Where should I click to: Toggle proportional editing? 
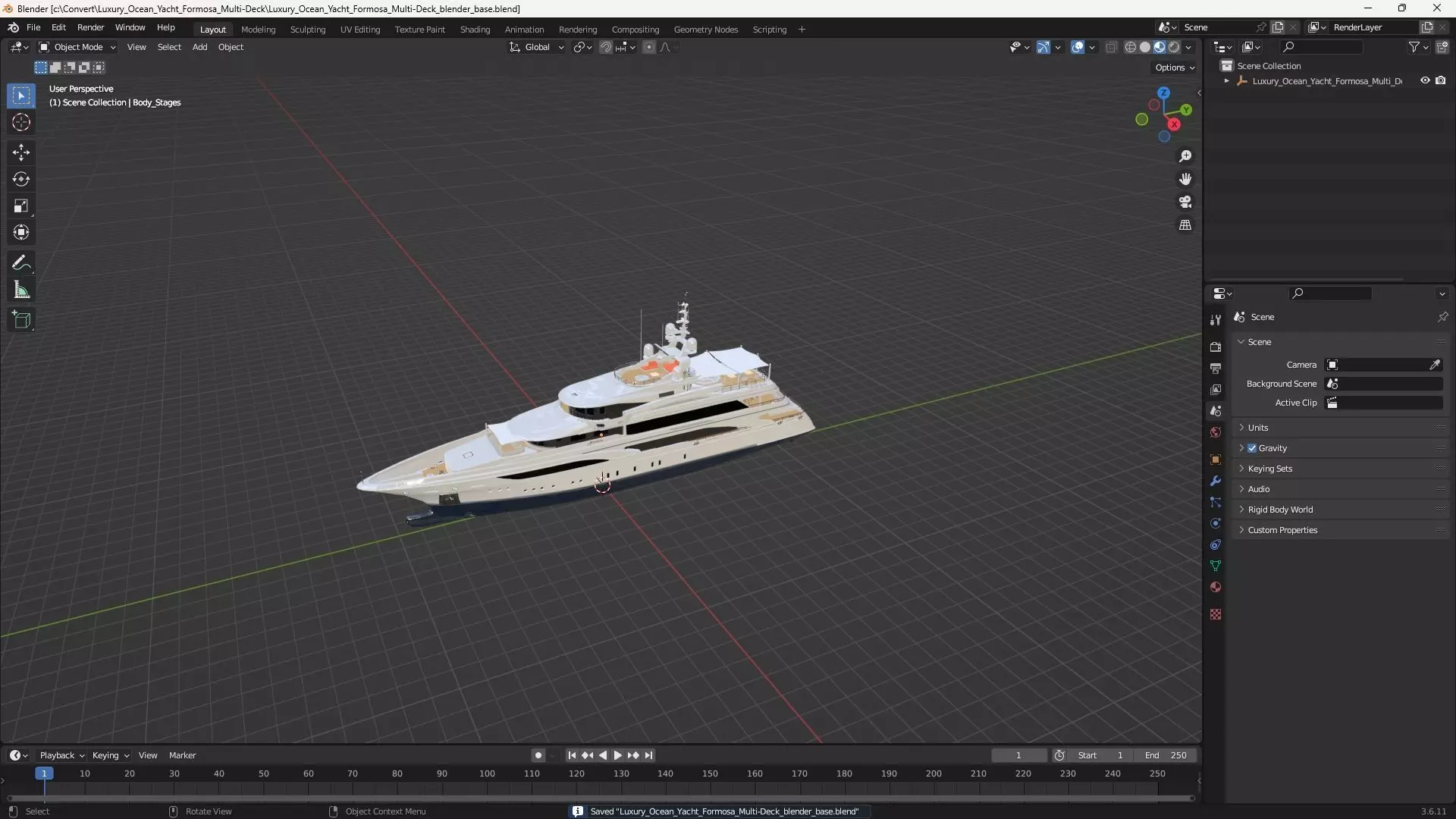point(649,47)
